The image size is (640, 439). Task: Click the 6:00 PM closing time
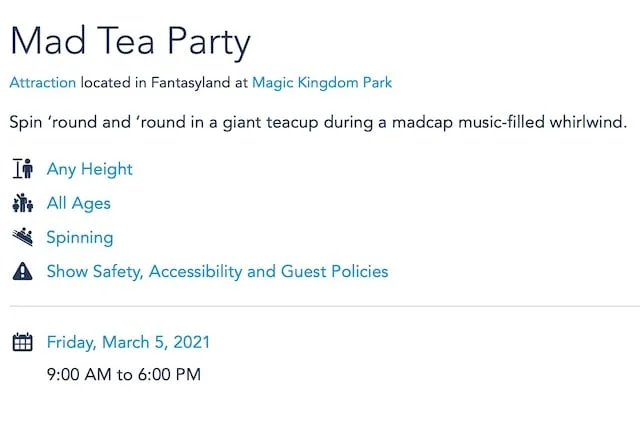click(169, 375)
